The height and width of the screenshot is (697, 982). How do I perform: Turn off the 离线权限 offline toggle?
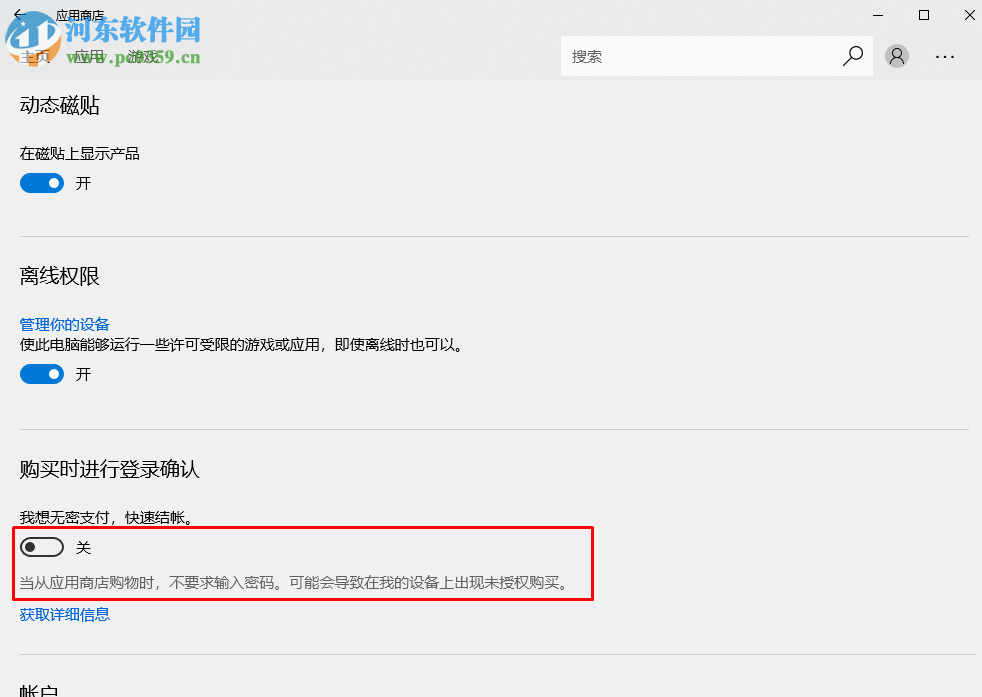[41, 374]
